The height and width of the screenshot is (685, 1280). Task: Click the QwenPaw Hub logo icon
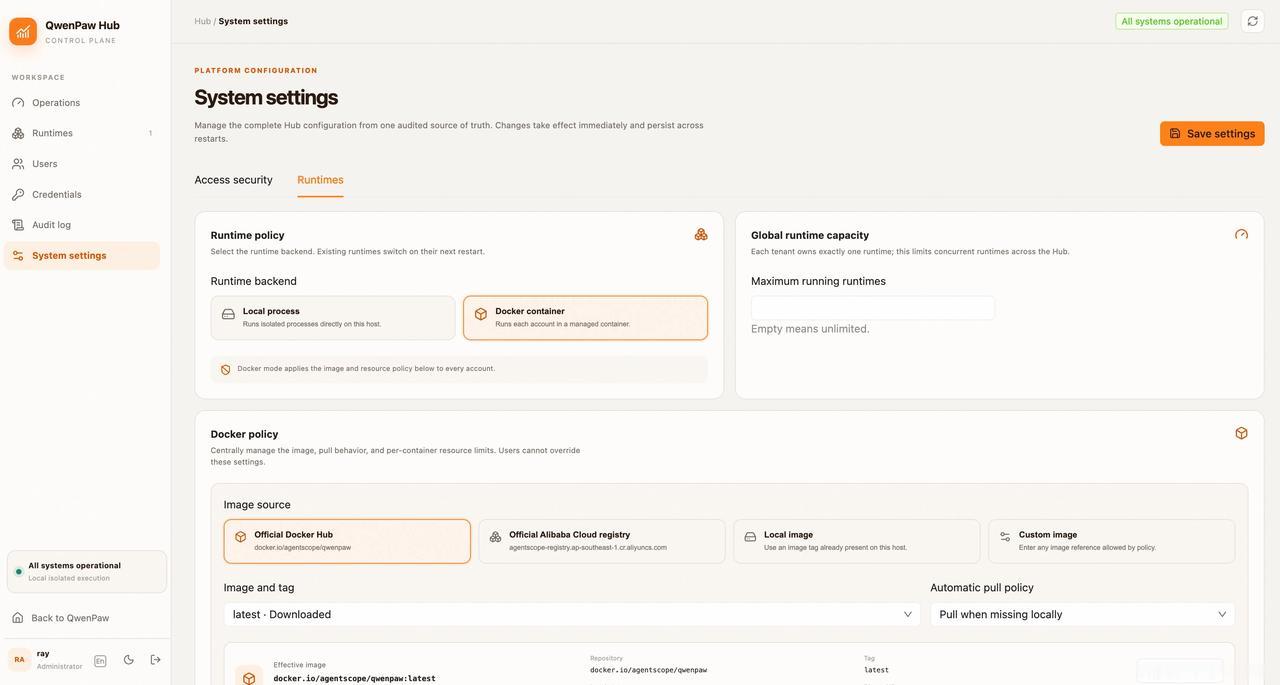pos(23,31)
